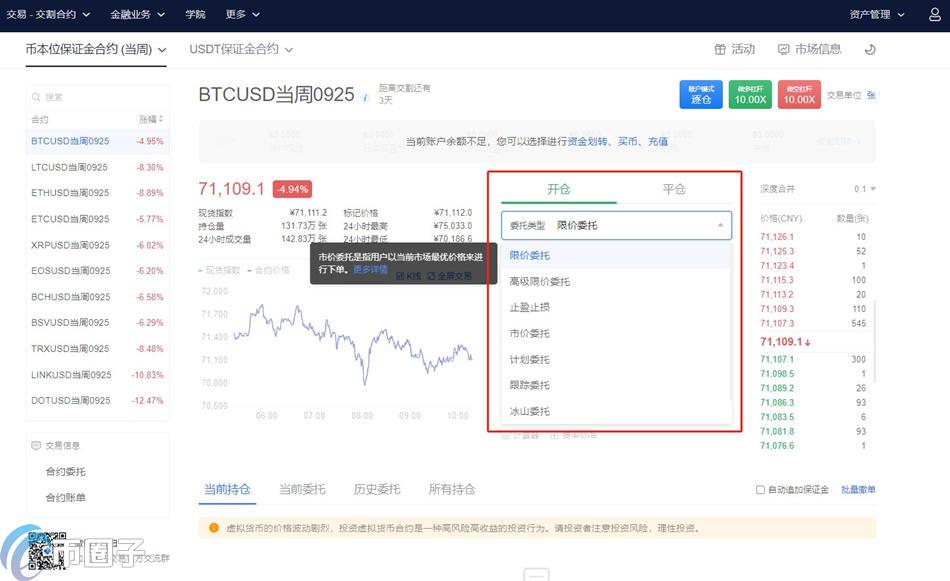This screenshot has height=581, width=950.
Task: Select LINKUSD当周0925 contract row
Action: pos(98,374)
